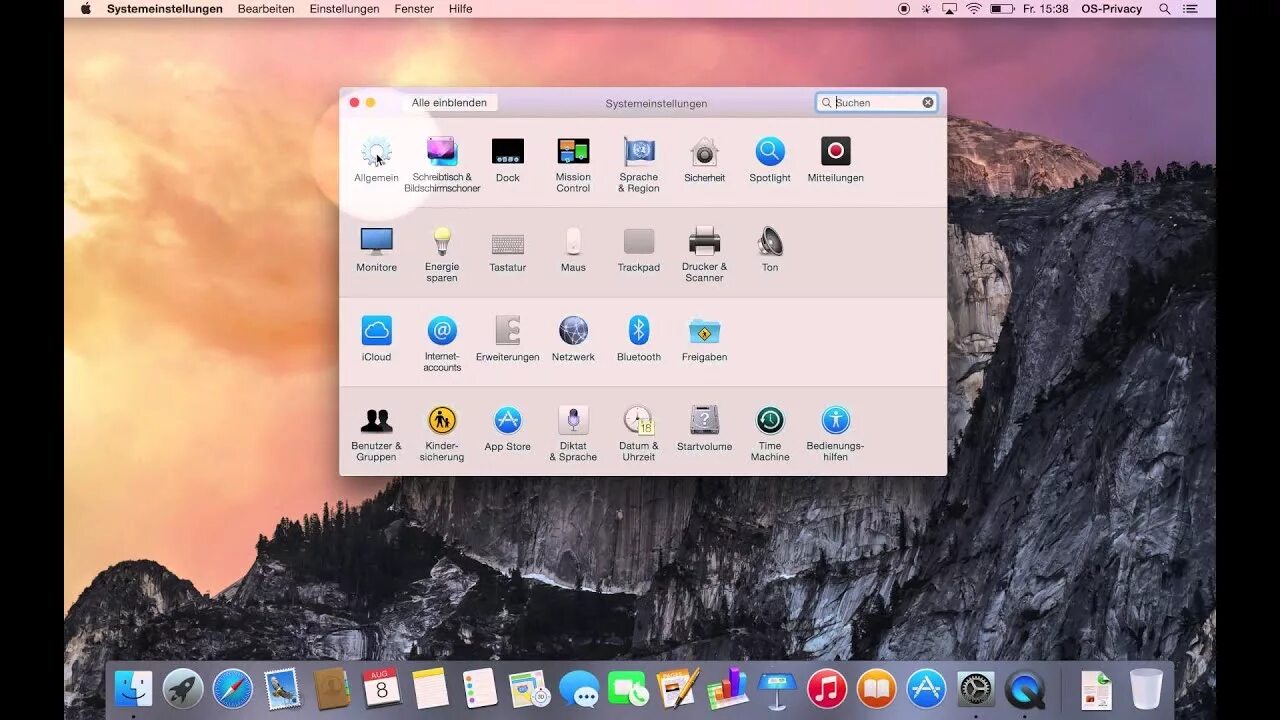Open the Maus preference pane

tap(573, 250)
